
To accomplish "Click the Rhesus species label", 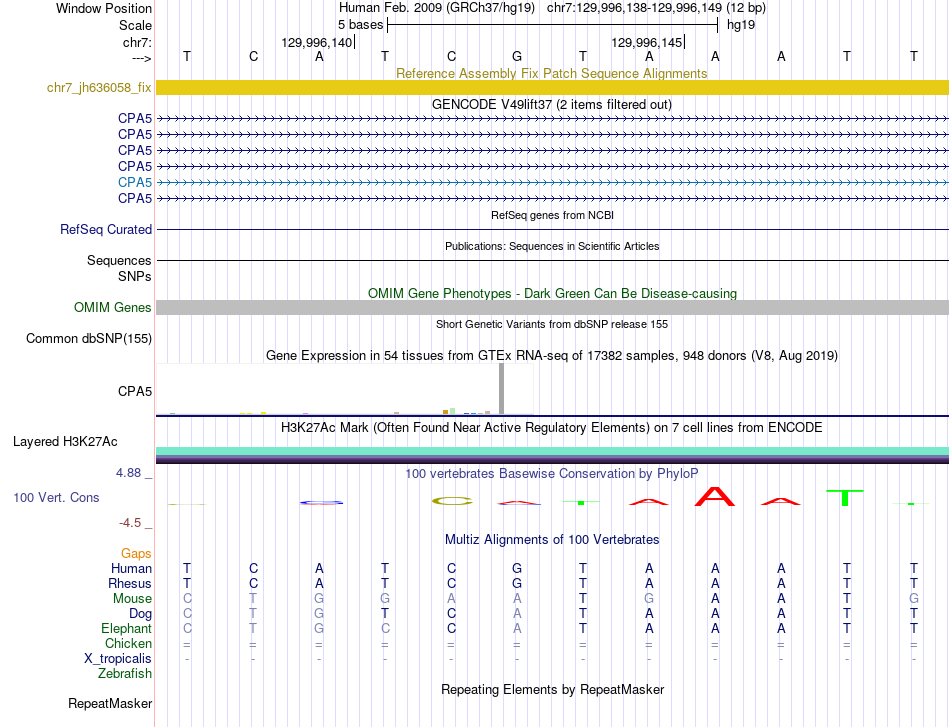I will tap(130, 583).
